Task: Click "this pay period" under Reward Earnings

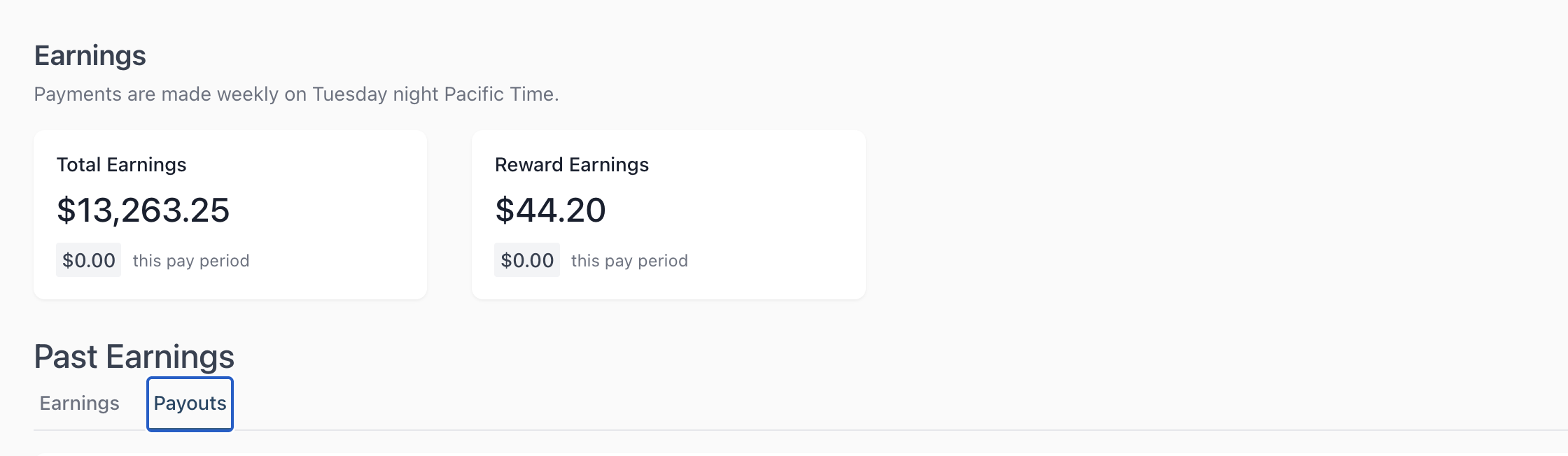Action: [629, 261]
